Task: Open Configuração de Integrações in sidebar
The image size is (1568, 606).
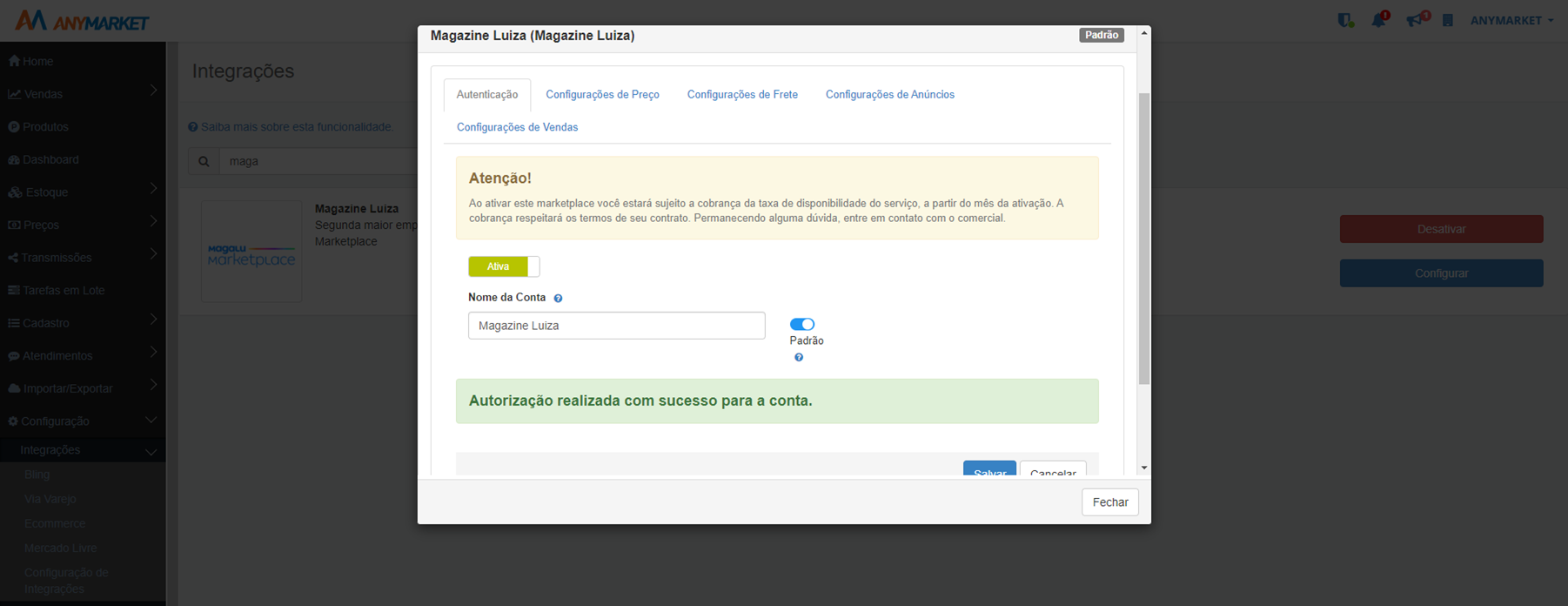Action: pos(66,581)
